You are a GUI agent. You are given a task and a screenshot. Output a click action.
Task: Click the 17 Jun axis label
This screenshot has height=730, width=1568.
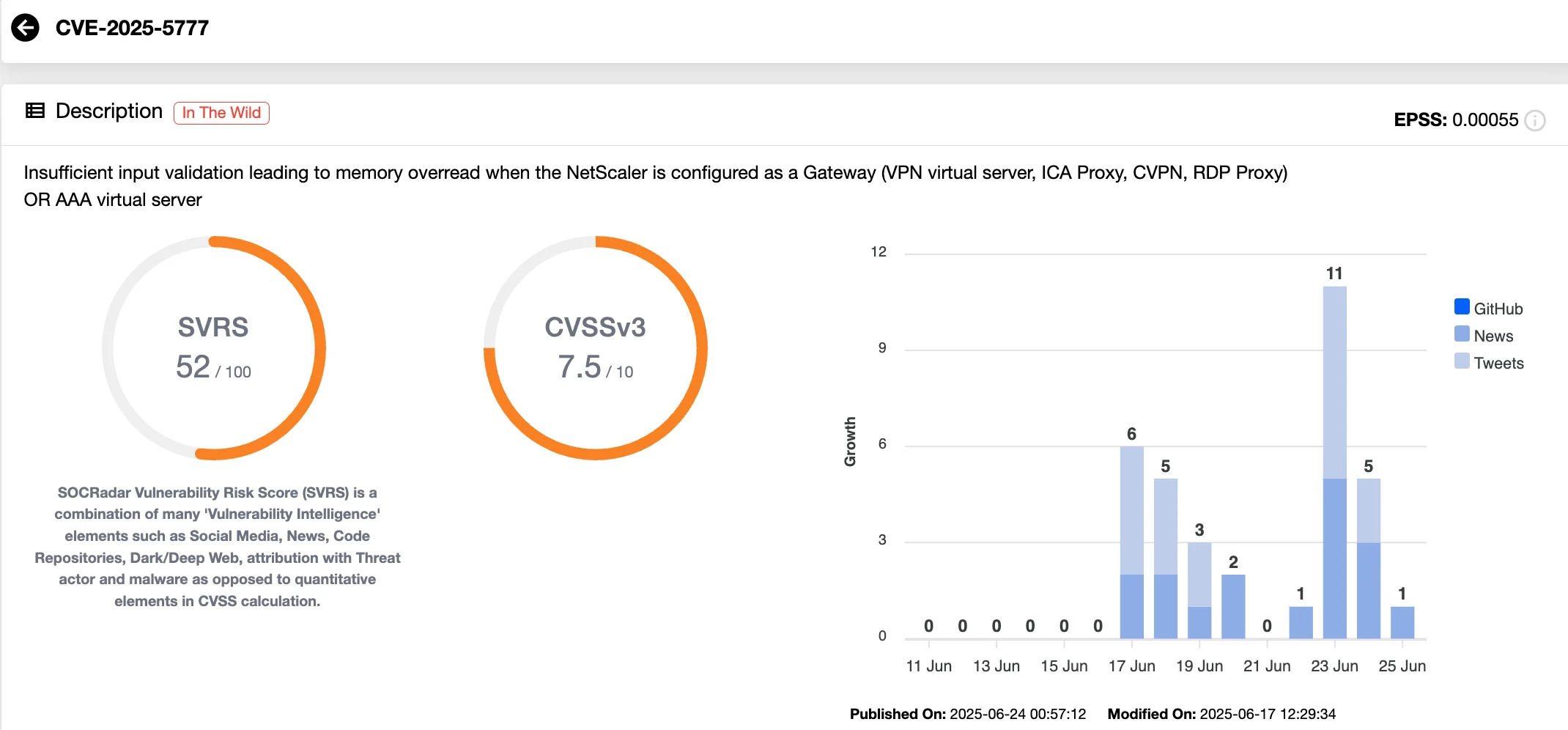(1132, 666)
